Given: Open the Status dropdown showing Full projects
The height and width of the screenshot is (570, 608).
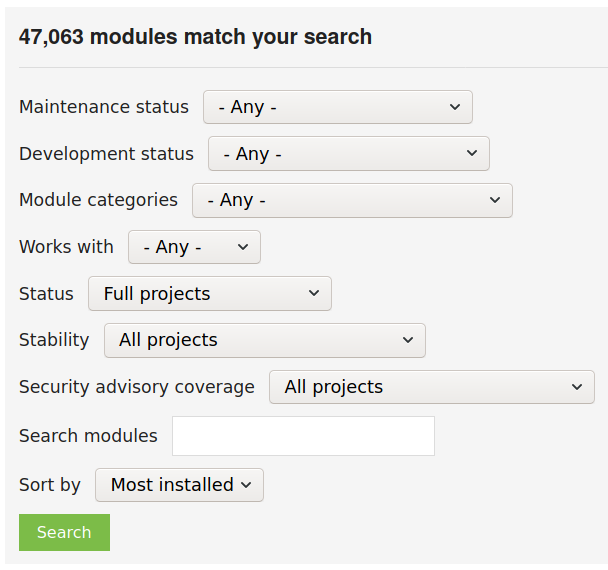Looking at the screenshot, I should [x=210, y=294].
